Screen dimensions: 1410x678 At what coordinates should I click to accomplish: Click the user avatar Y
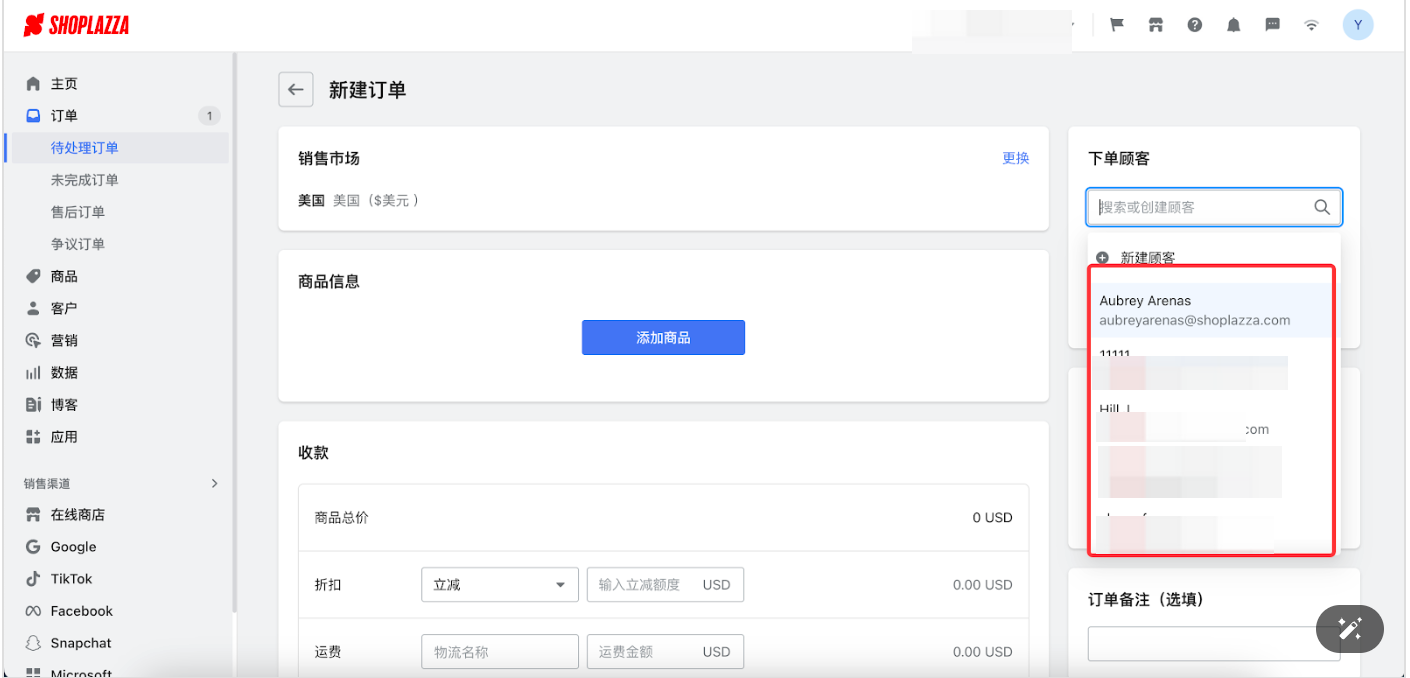pos(1357,25)
